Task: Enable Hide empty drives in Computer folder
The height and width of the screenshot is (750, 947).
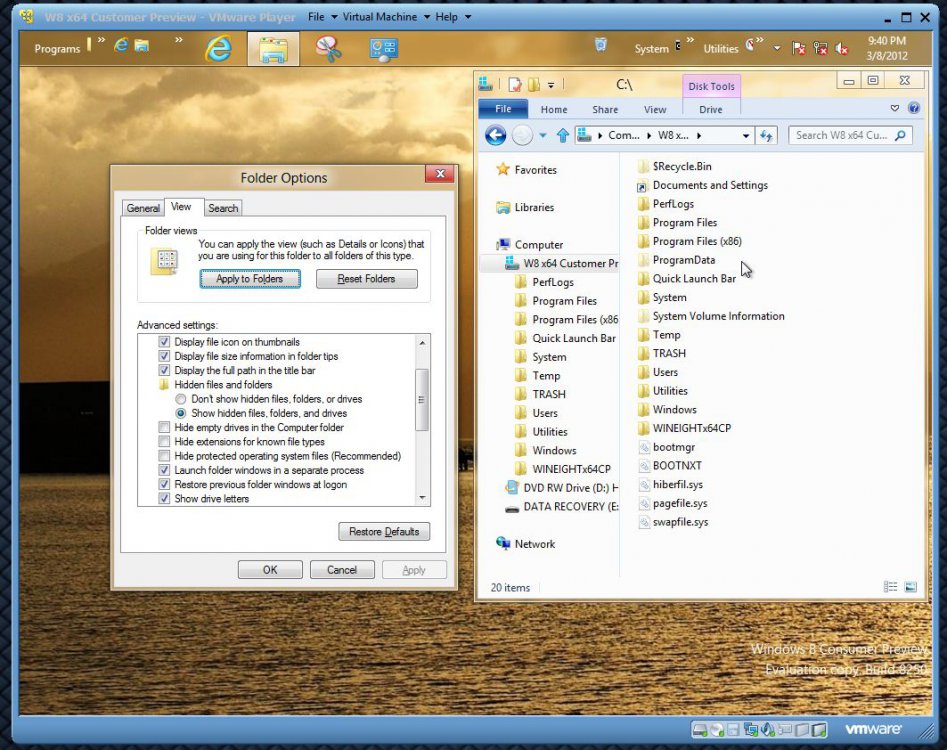Action: tap(164, 428)
